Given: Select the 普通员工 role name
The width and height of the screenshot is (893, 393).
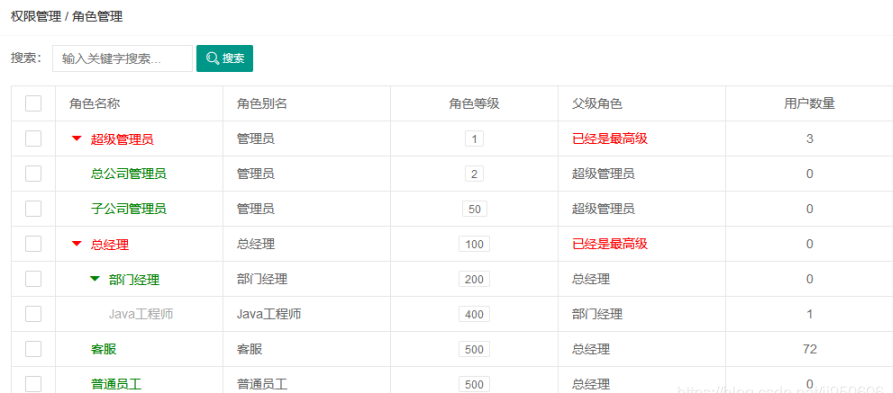Looking at the screenshot, I should (116, 384).
